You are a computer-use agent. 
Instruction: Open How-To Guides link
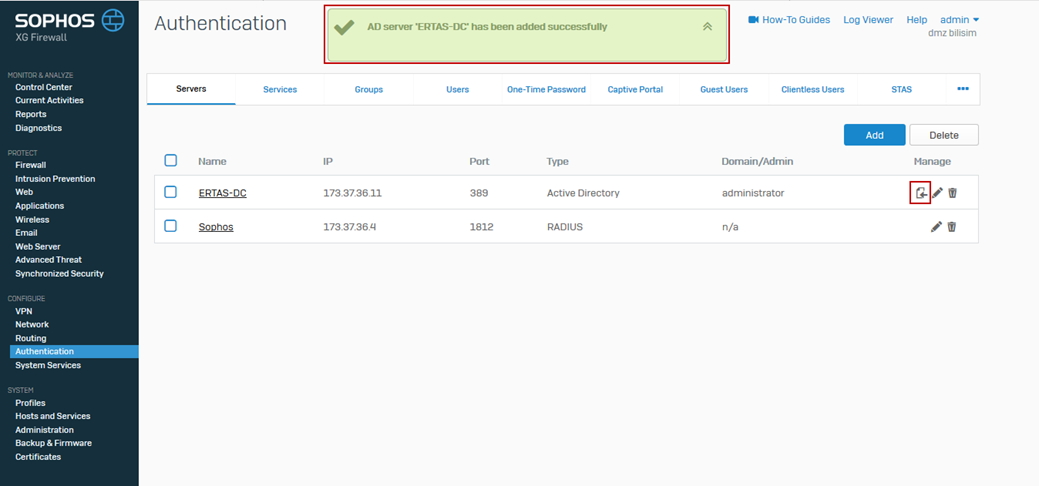point(796,20)
